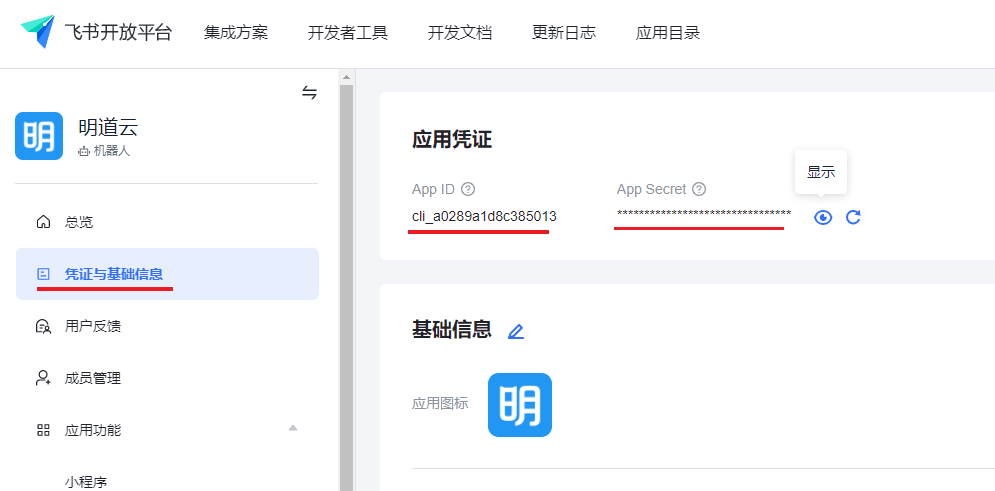Click the 应用凭证 section heading
Image resolution: width=995 pixels, height=491 pixels.
pos(452,140)
